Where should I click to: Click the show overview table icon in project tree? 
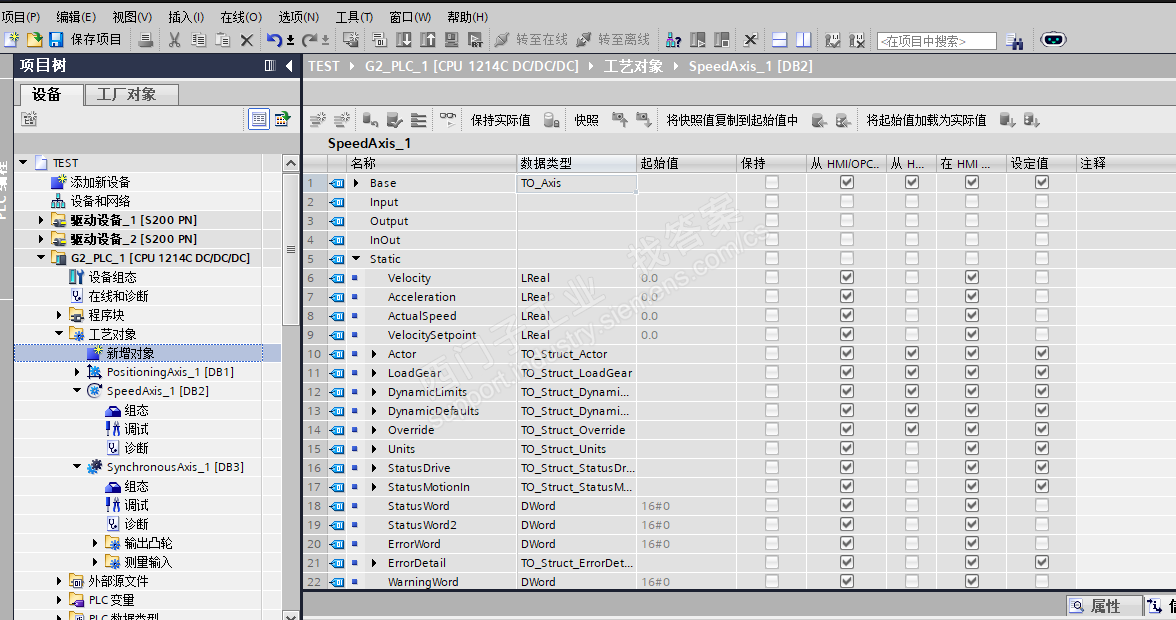pyautogui.click(x=259, y=118)
